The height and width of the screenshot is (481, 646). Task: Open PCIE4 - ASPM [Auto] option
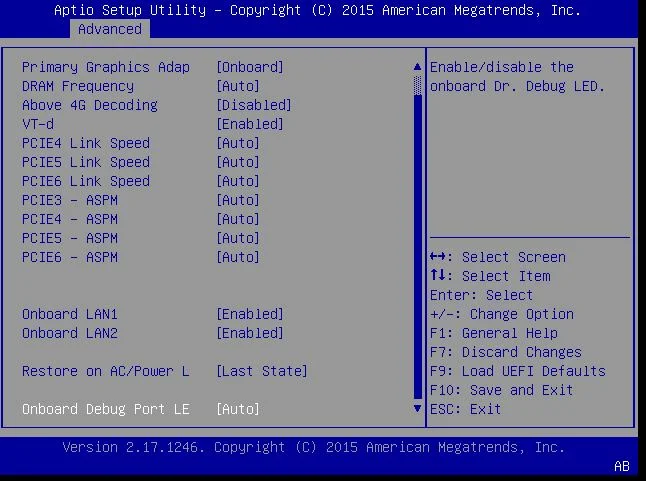tap(238, 219)
